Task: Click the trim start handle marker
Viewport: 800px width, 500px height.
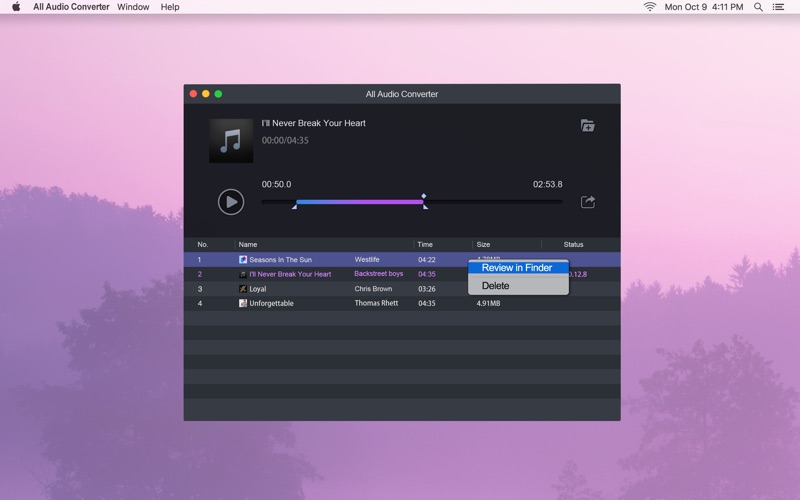Action: (x=294, y=207)
